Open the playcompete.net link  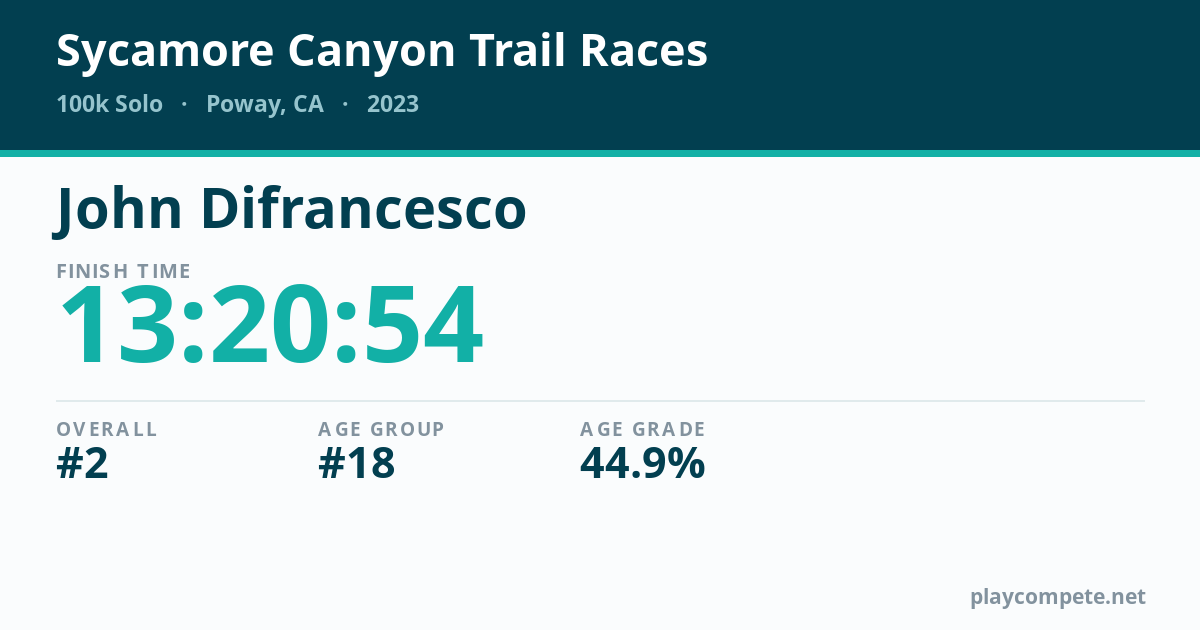tap(1058, 597)
